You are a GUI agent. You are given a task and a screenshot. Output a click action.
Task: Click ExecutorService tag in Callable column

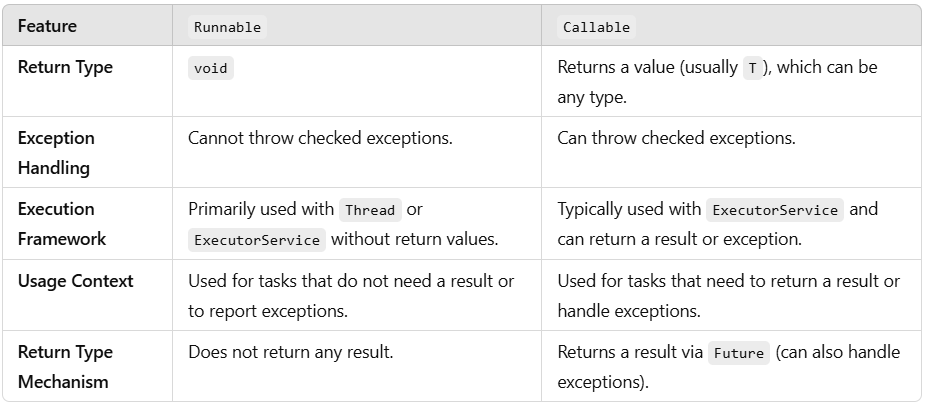pos(775,210)
